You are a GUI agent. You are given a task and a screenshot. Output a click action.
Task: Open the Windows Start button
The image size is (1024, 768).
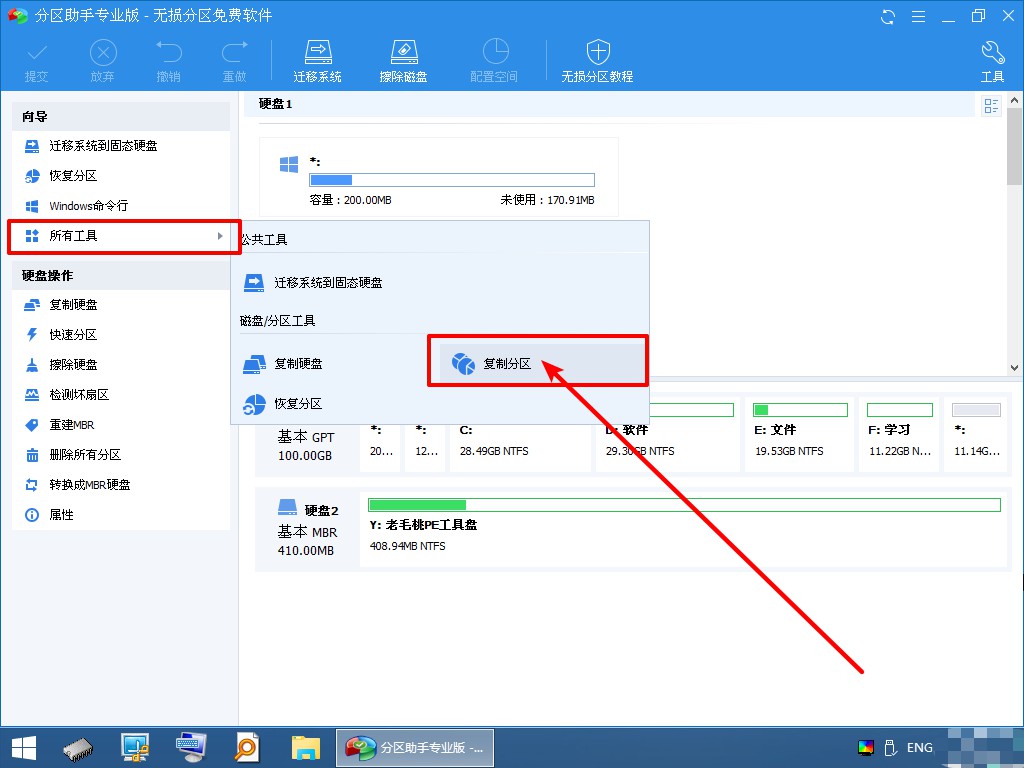(24, 748)
